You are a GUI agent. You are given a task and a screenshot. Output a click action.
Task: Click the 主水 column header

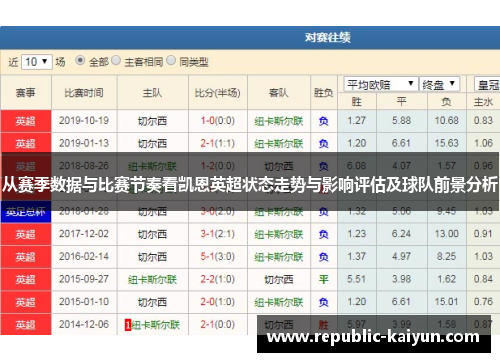click(x=484, y=102)
